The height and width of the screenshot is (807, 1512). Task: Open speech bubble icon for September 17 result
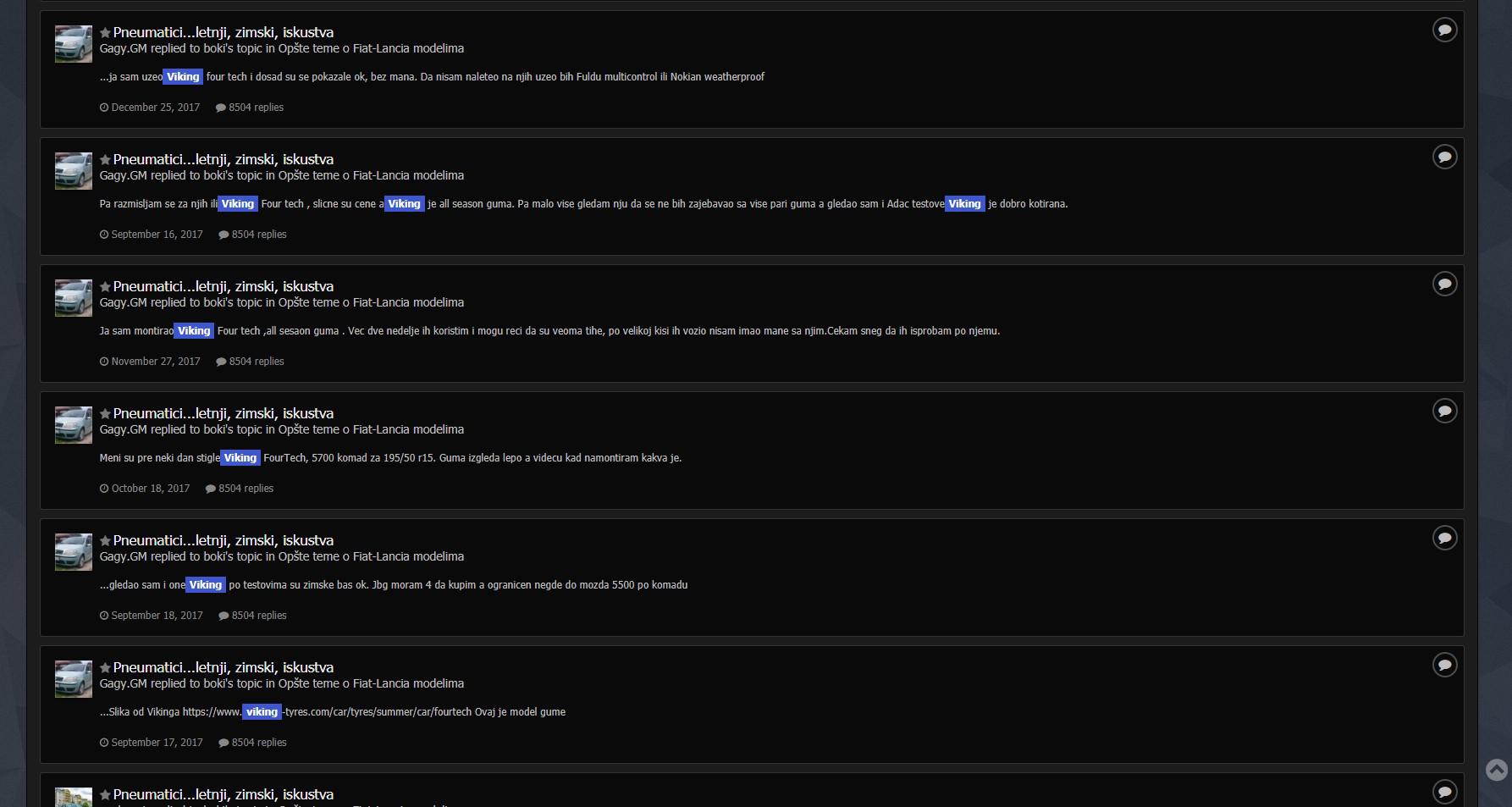pyautogui.click(x=1444, y=666)
